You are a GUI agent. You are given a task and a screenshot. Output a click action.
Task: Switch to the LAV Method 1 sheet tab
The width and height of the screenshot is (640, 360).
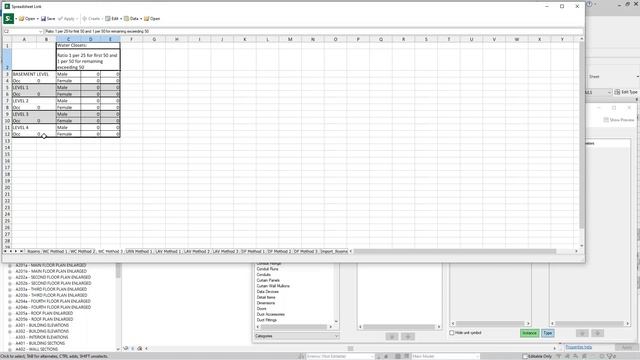point(168,251)
